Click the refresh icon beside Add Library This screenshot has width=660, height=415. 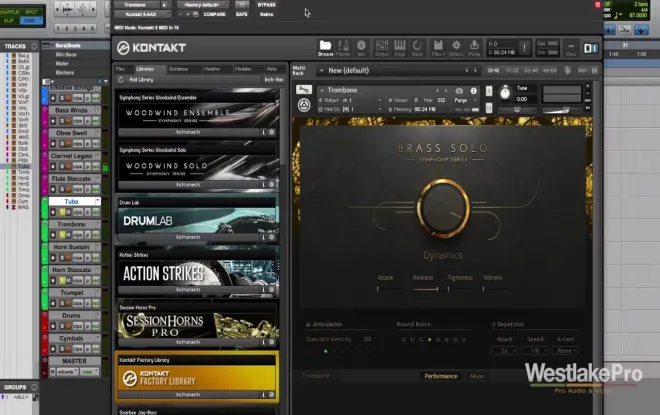pos(121,80)
